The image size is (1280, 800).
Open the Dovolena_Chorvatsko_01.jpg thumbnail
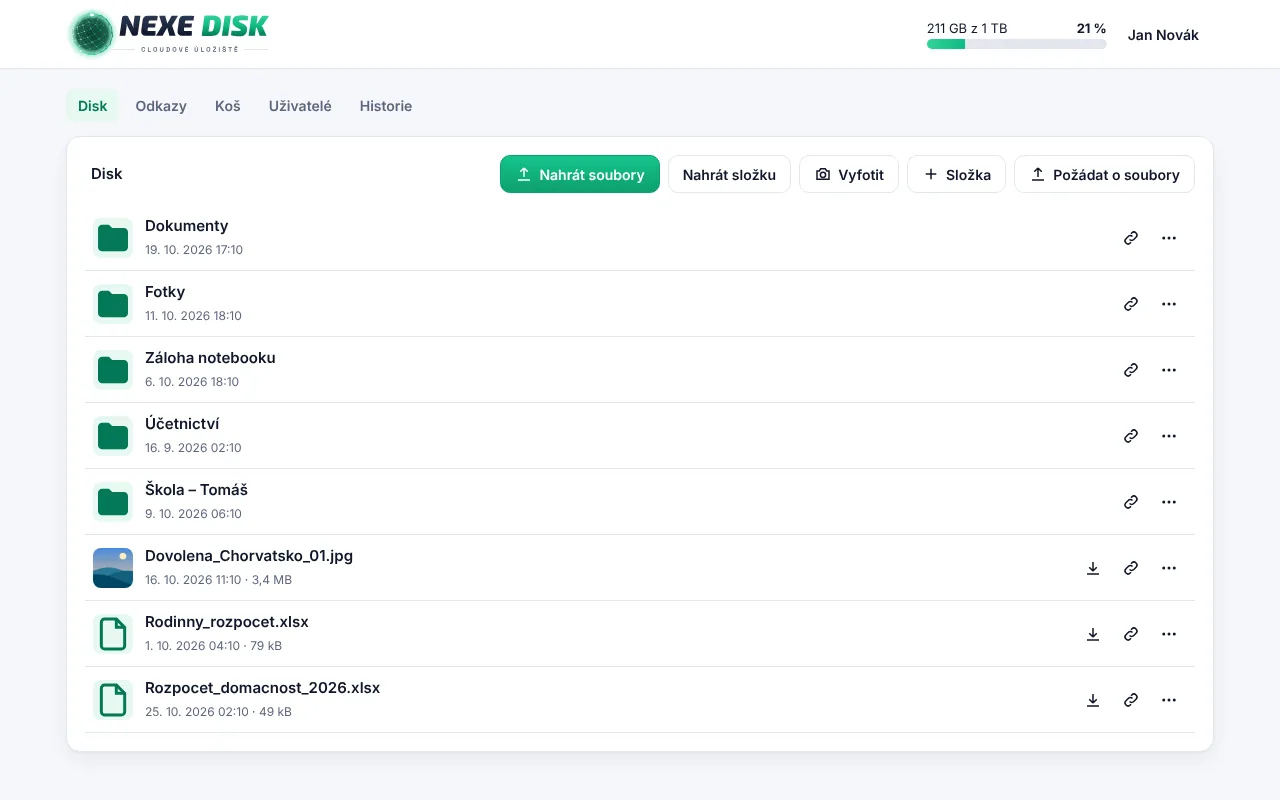[113, 568]
